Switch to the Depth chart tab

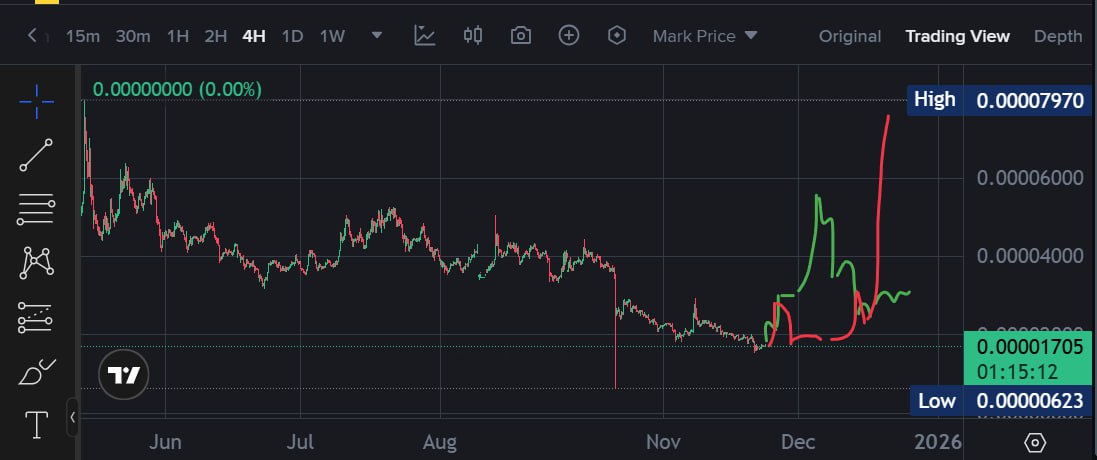tap(1057, 36)
